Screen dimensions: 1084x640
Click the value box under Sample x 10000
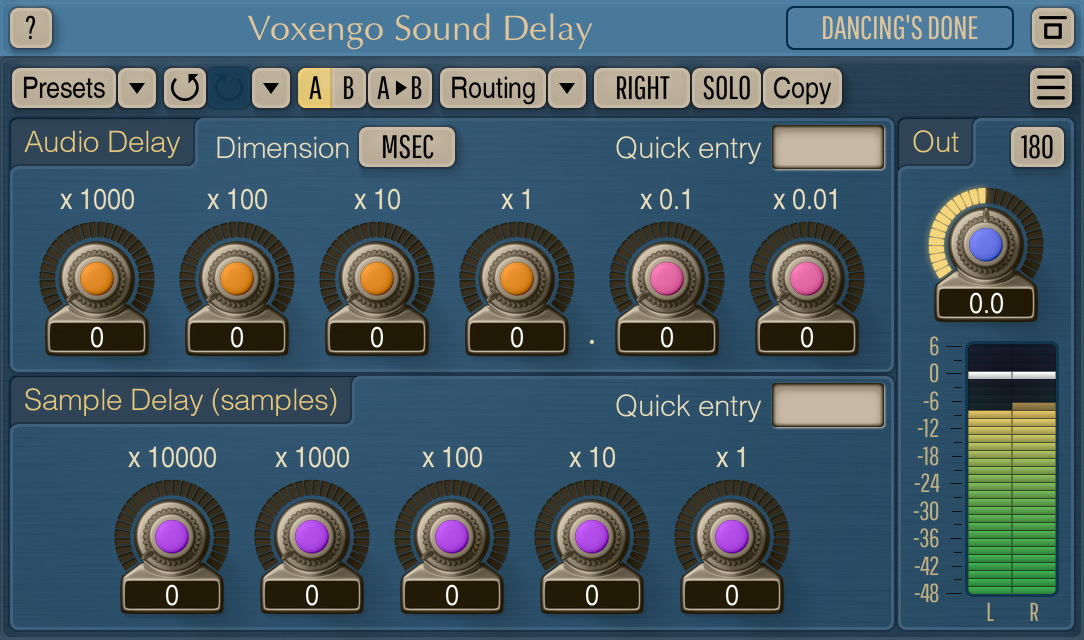pos(172,596)
